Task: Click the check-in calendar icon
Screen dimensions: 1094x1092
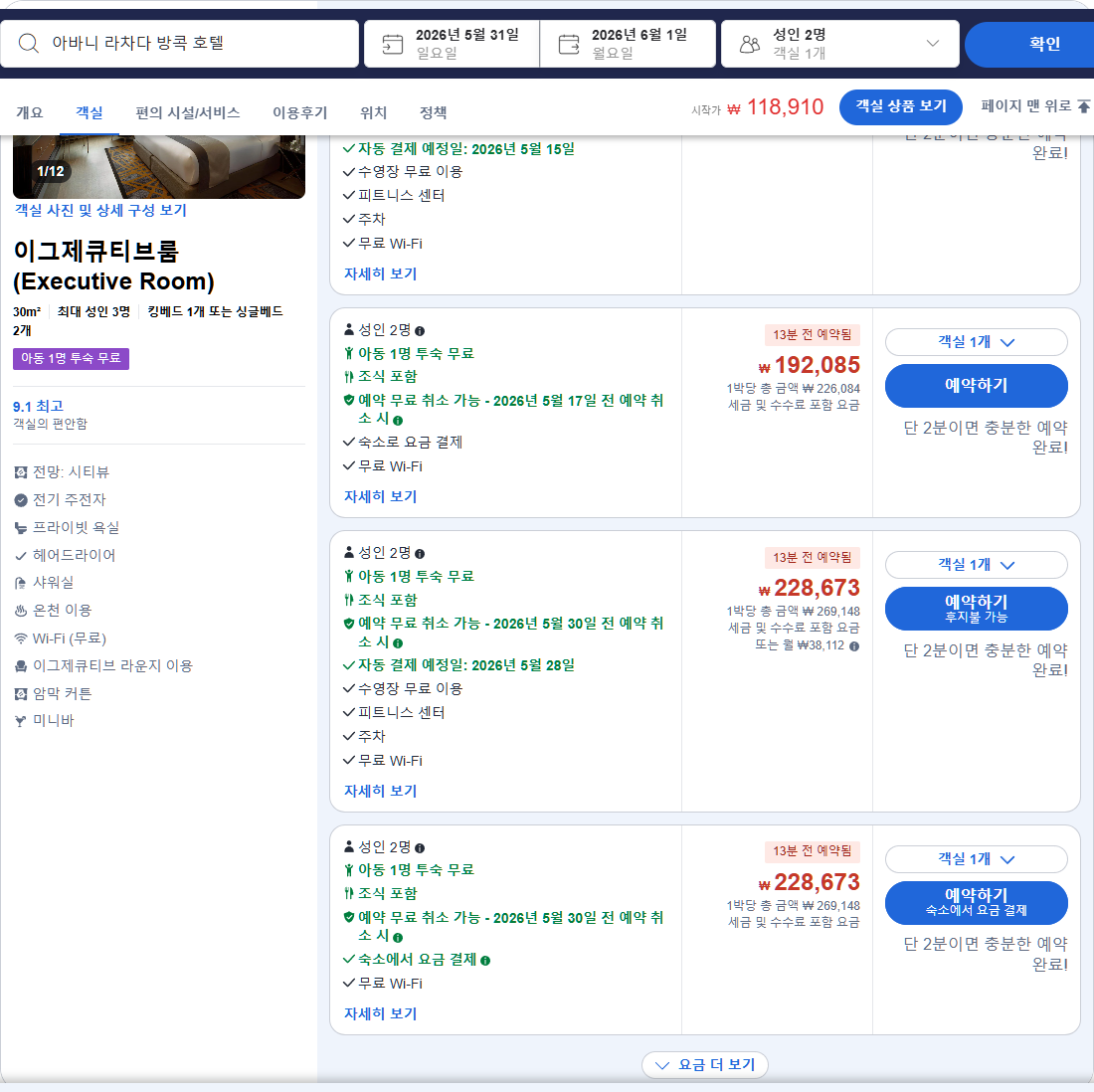Action: pyautogui.click(x=392, y=44)
